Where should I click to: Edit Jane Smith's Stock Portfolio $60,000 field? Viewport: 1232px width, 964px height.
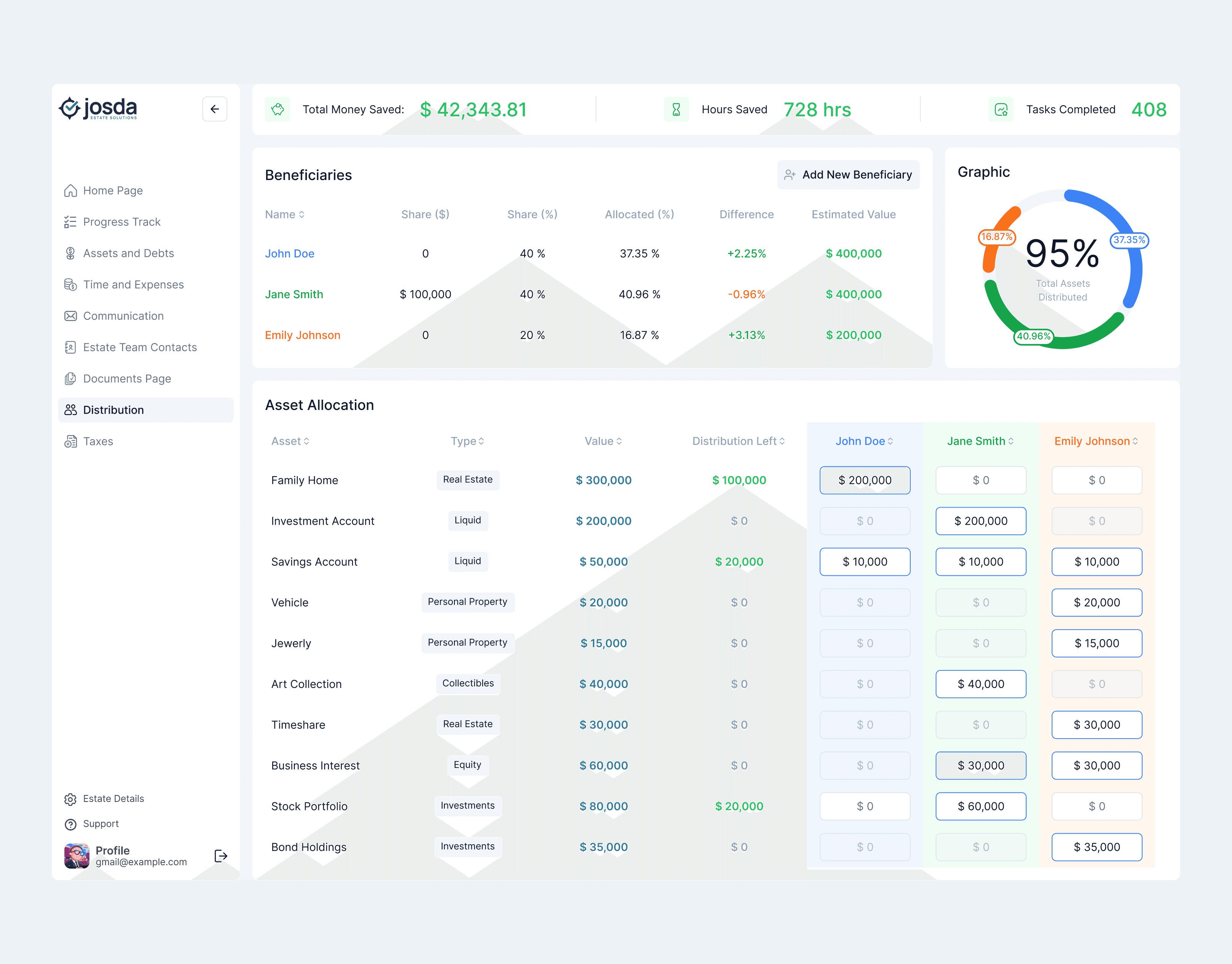click(980, 807)
